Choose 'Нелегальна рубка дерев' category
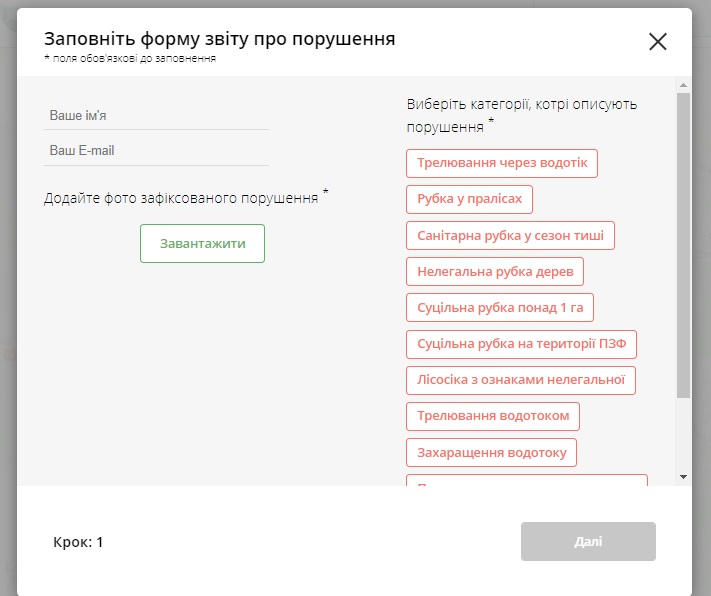Image resolution: width=711 pixels, height=596 pixels. (495, 271)
